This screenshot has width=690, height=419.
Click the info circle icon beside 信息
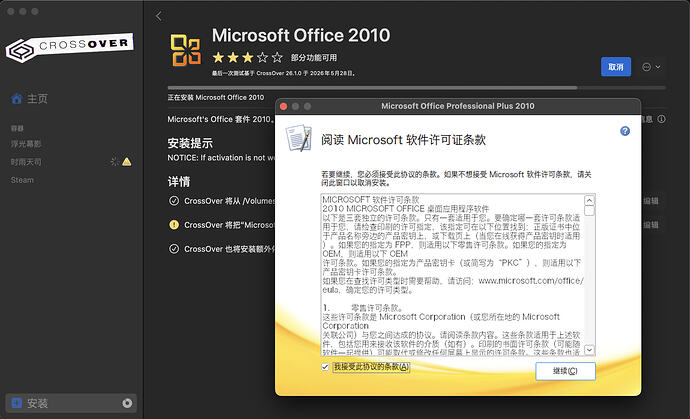[661, 119]
